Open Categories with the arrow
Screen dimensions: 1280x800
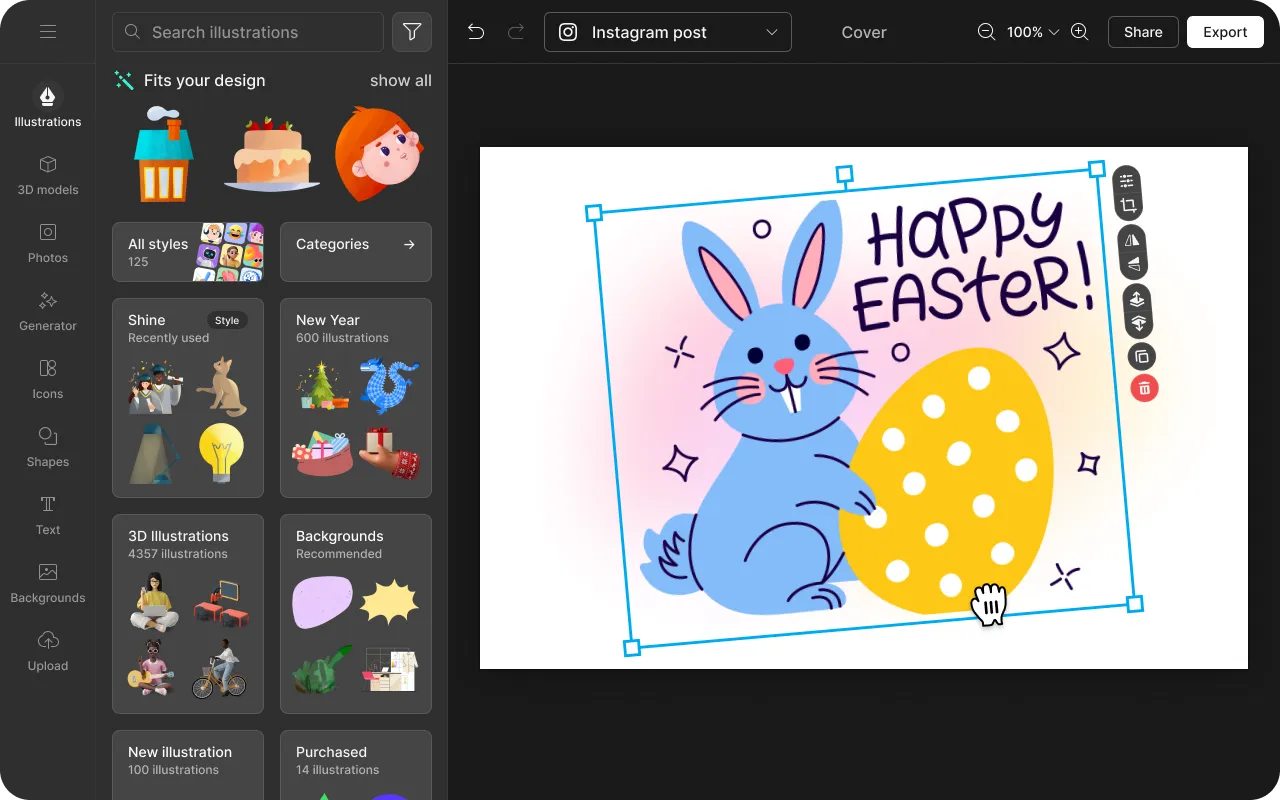click(356, 252)
